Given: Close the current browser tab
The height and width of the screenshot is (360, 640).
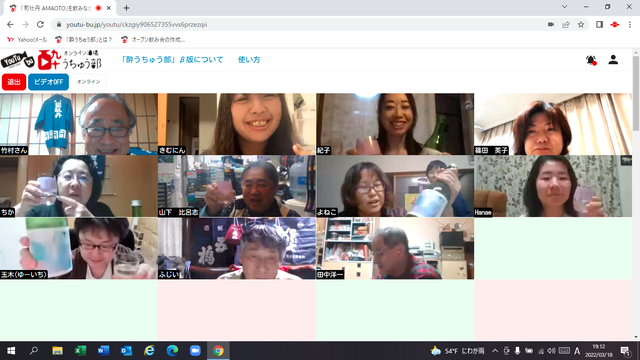Looking at the screenshot, I should tap(109, 8).
